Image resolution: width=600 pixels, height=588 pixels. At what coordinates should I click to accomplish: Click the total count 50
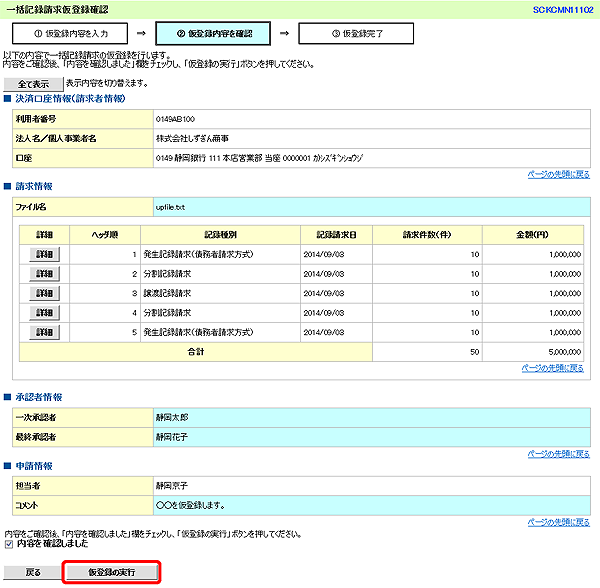click(474, 352)
